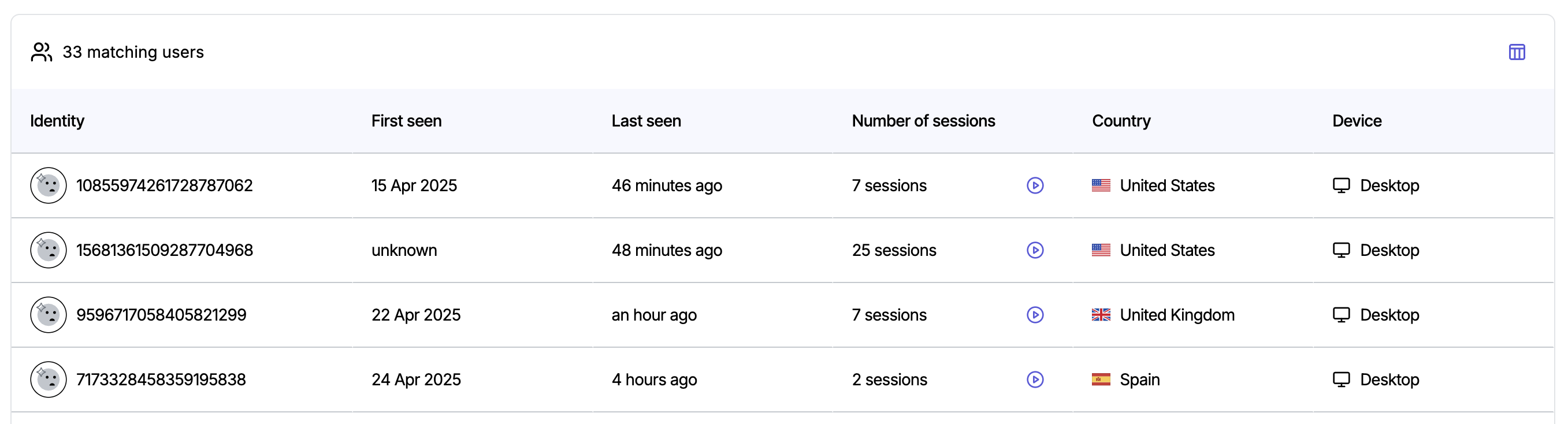Play the Spain user's 2 sessions

(x=1035, y=380)
